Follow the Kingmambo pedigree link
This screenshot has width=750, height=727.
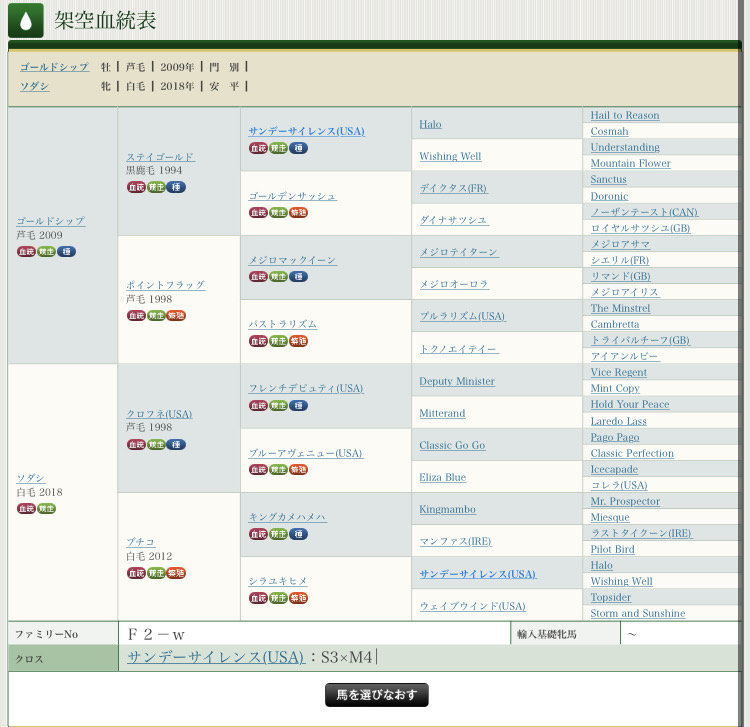pos(447,509)
